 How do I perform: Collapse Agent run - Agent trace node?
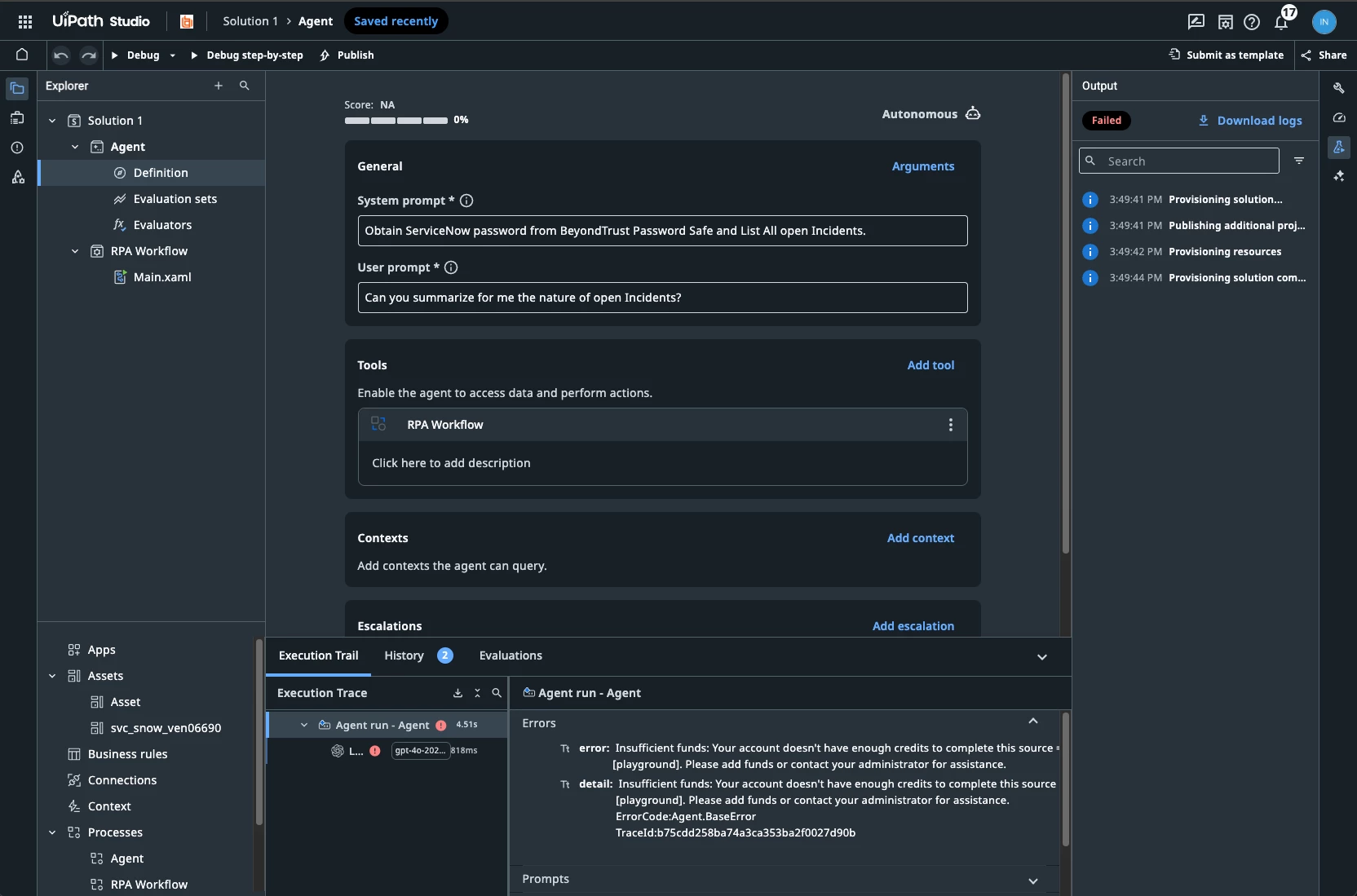click(304, 725)
